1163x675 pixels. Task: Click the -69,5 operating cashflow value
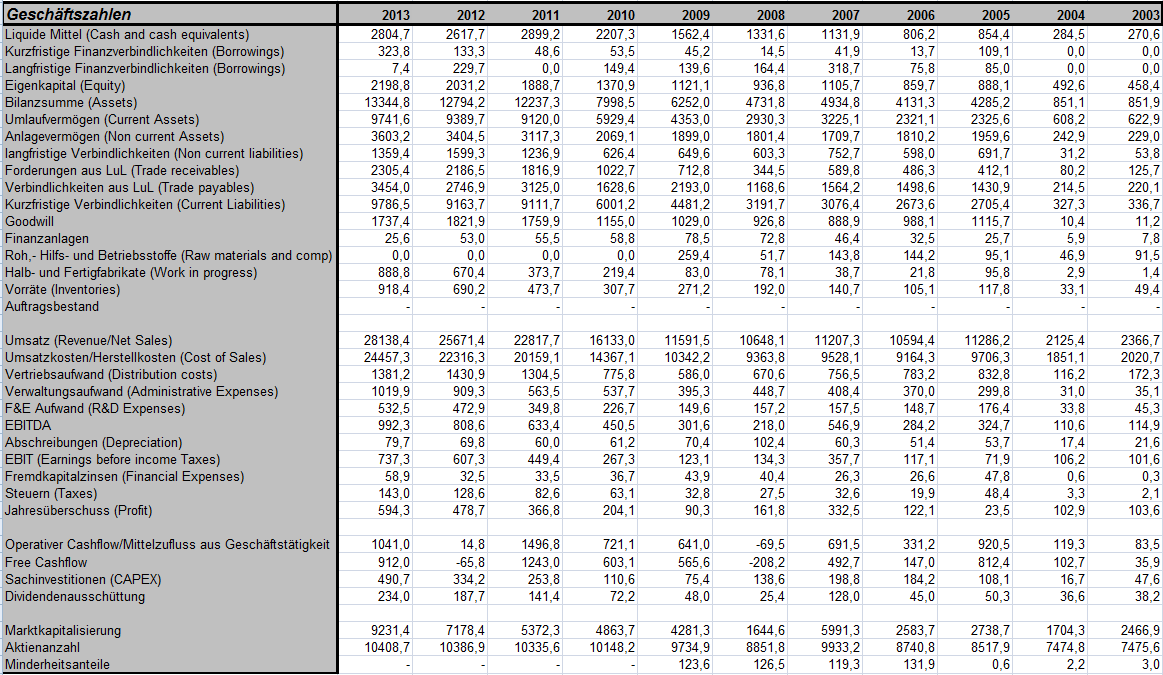pyautogui.click(x=770, y=545)
